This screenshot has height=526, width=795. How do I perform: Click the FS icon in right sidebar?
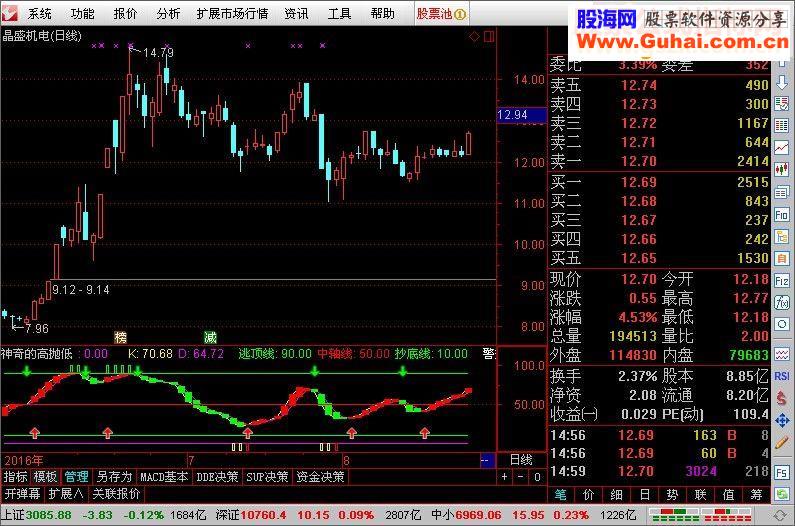pyautogui.click(x=782, y=472)
